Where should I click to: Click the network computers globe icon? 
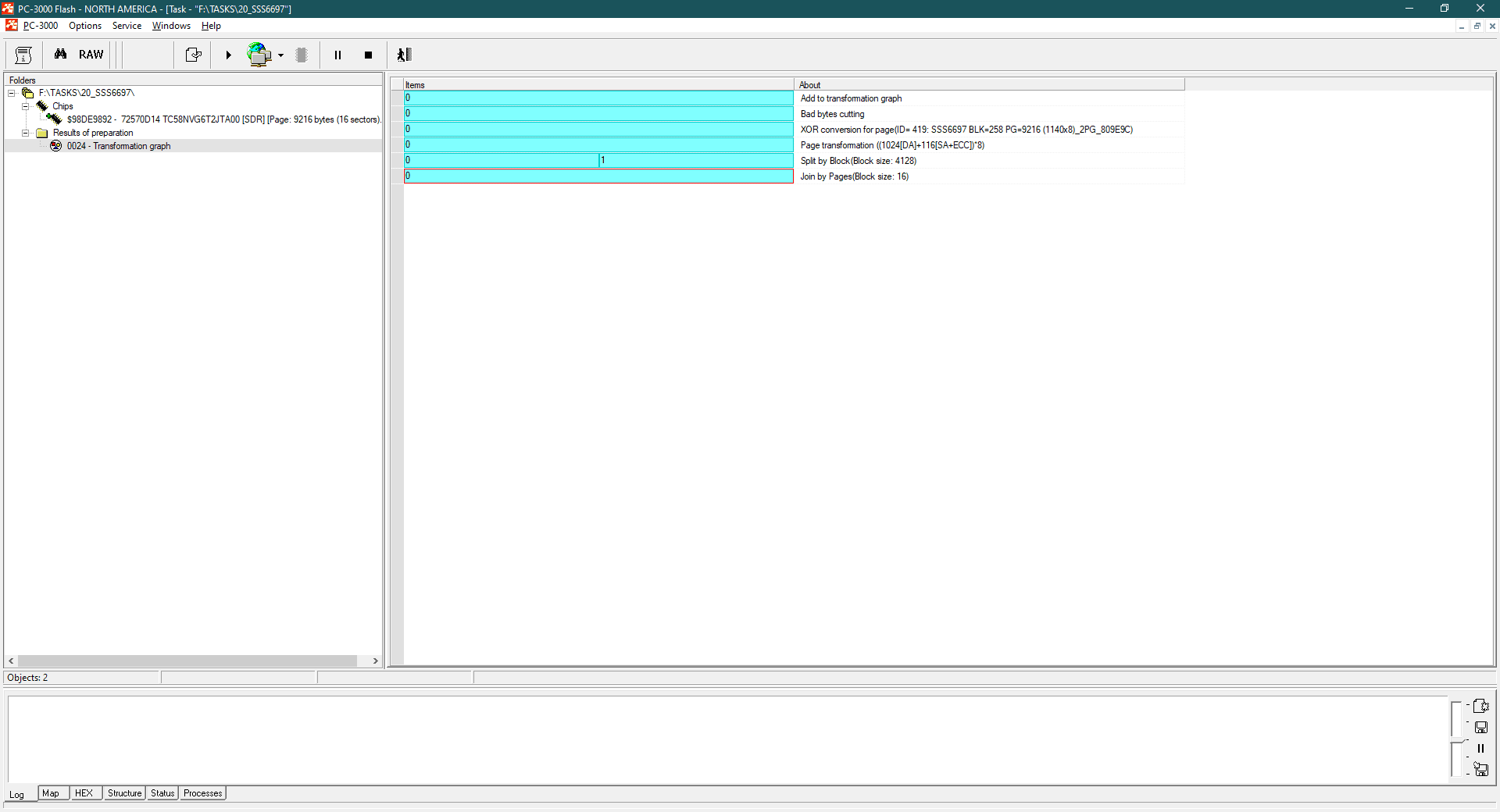tap(259, 55)
